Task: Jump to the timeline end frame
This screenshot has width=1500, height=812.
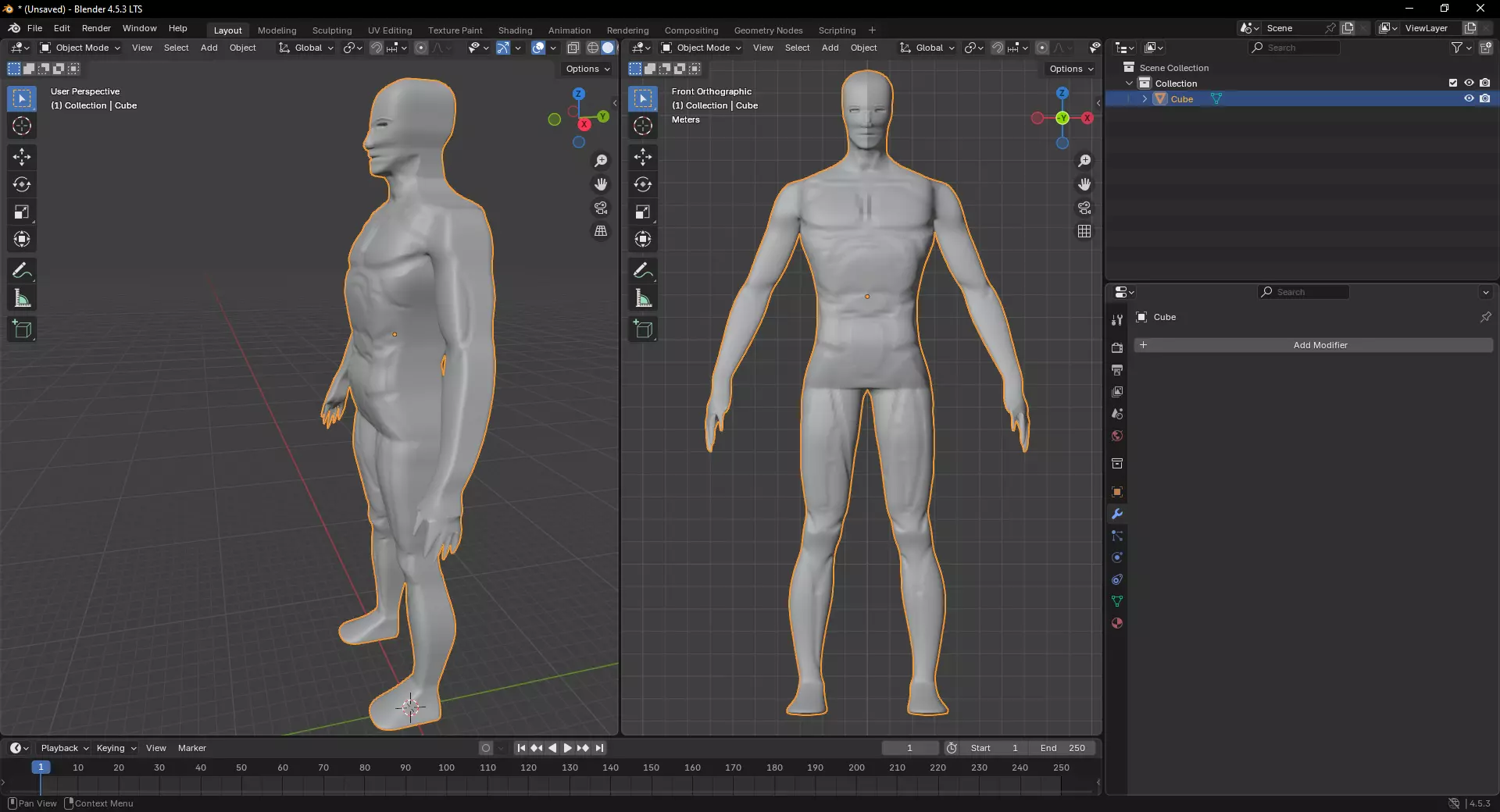Action: pyautogui.click(x=599, y=748)
